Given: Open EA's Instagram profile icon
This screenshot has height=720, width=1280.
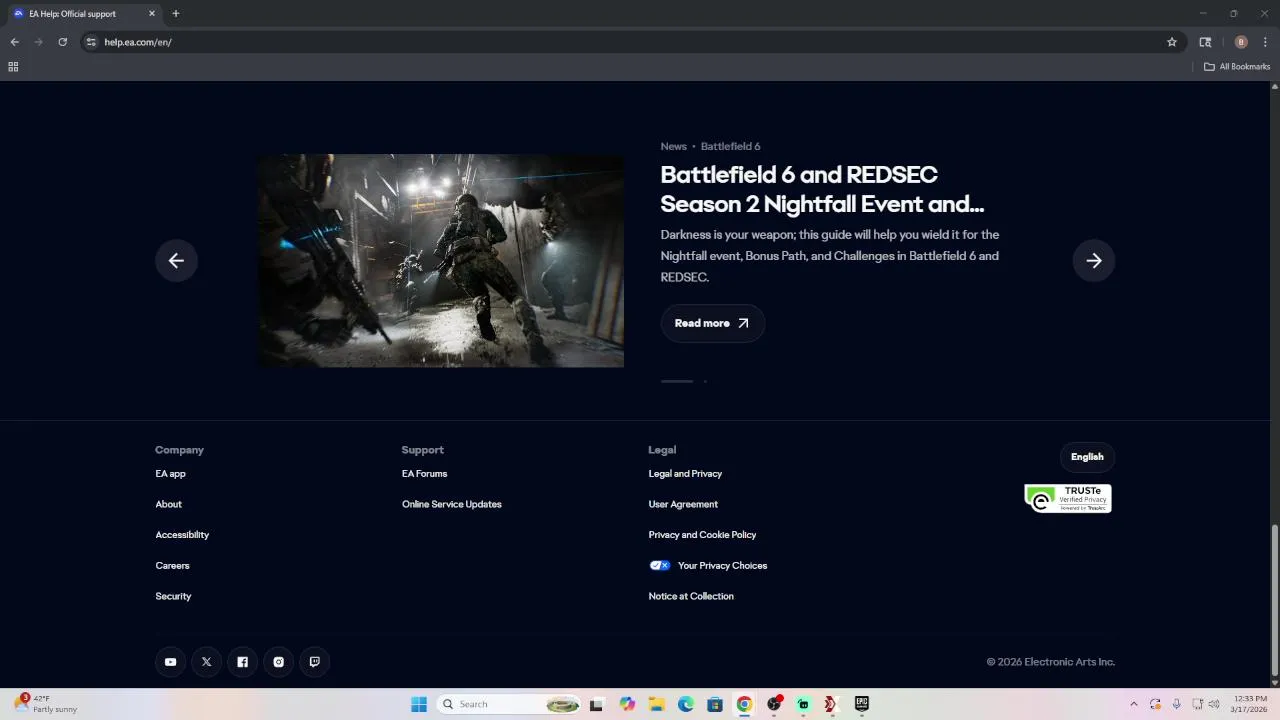Looking at the screenshot, I should (x=278, y=662).
